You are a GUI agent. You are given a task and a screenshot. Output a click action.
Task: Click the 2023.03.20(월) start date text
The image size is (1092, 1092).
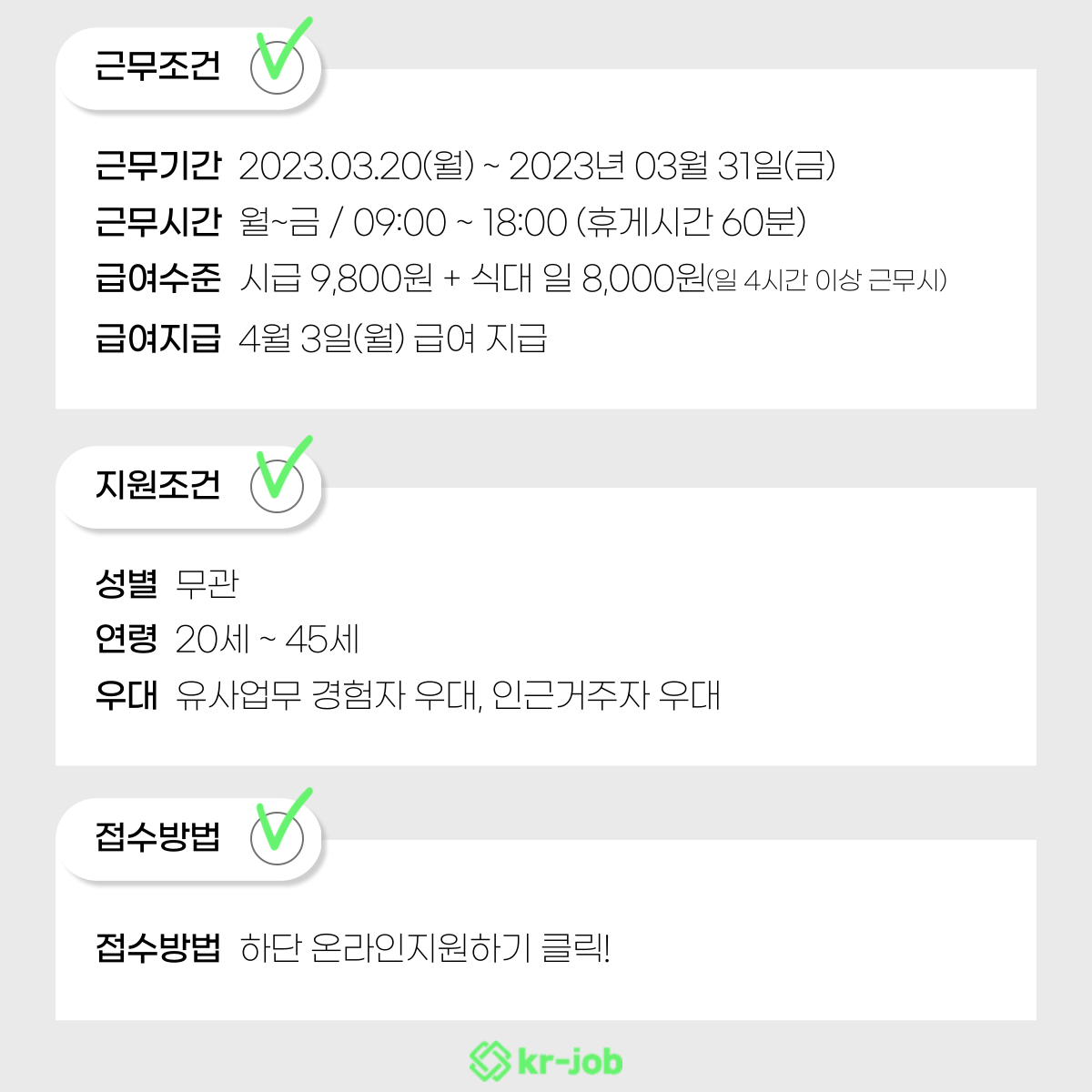point(357,166)
